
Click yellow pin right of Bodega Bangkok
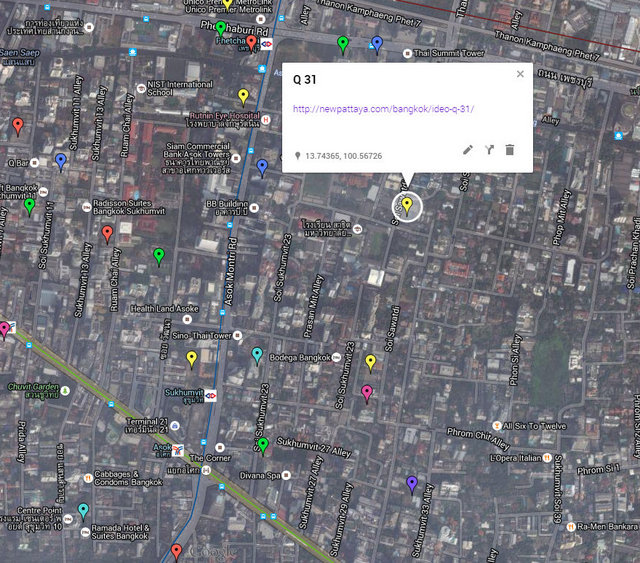coord(370,363)
